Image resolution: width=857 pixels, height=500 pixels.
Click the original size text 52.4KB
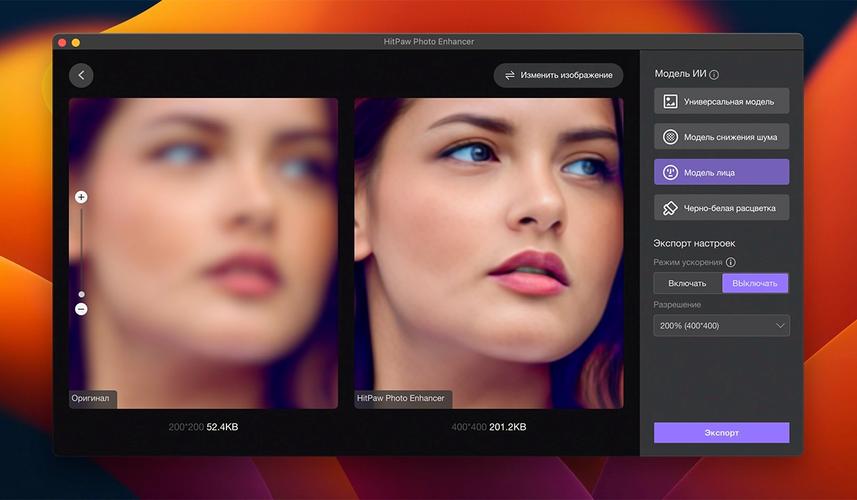tap(222, 427)
